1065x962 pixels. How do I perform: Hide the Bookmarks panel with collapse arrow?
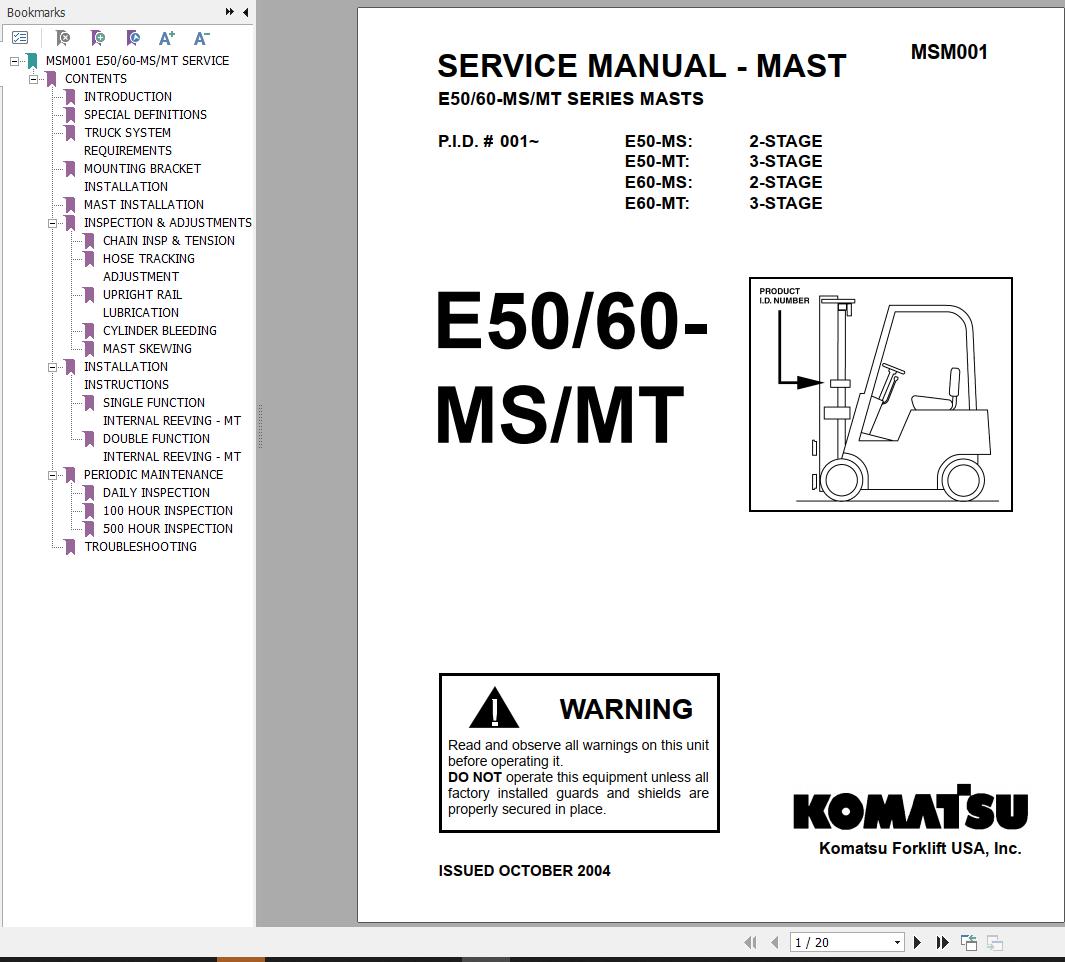[x=245, y=12]
